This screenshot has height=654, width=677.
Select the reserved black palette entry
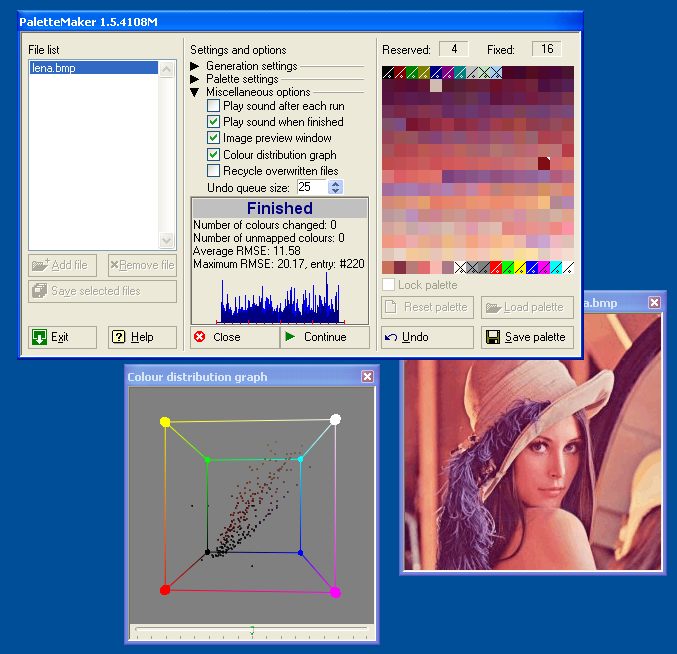(x=388, y=73)
